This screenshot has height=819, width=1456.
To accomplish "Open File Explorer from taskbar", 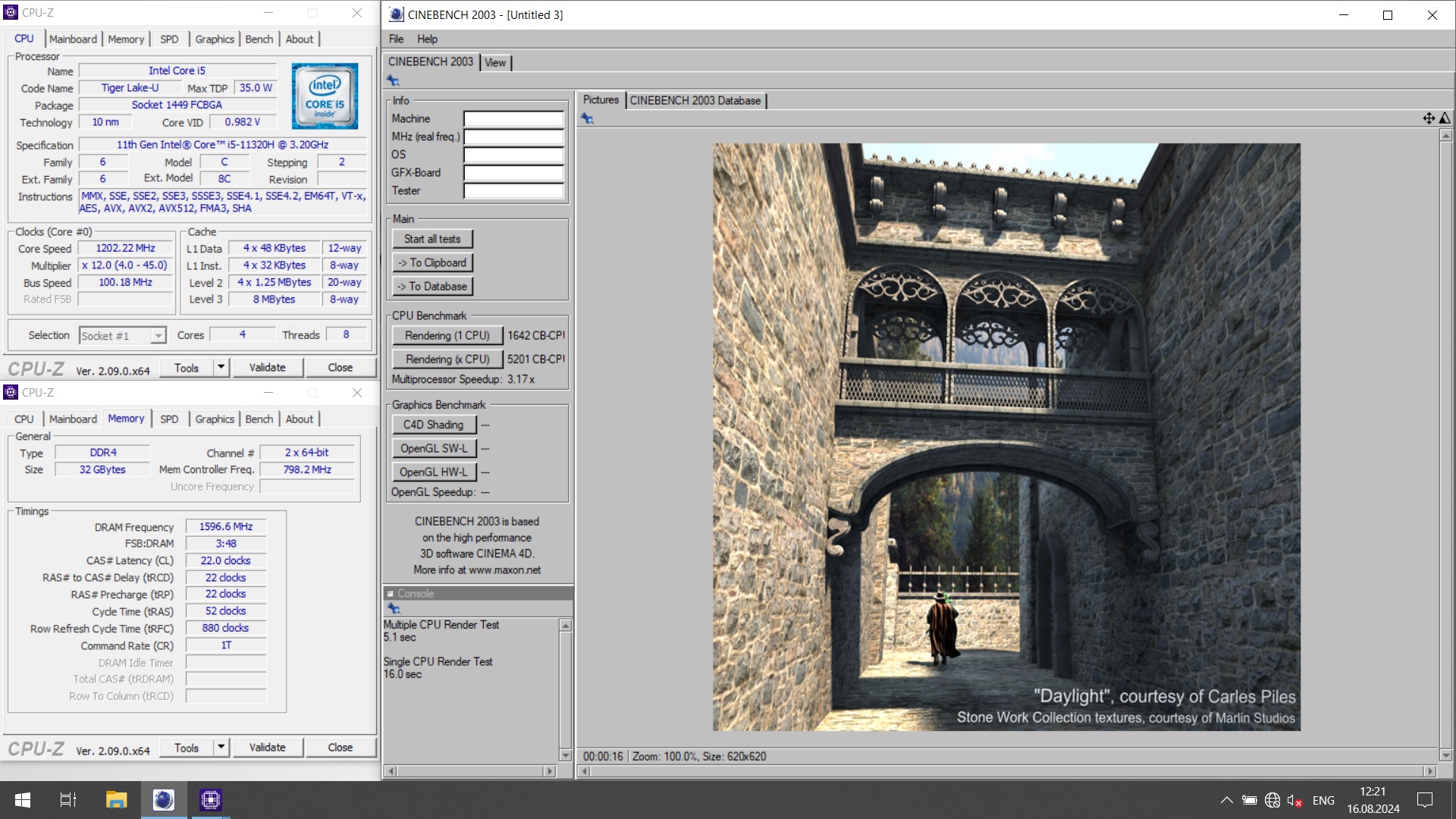I will [116, 800].
